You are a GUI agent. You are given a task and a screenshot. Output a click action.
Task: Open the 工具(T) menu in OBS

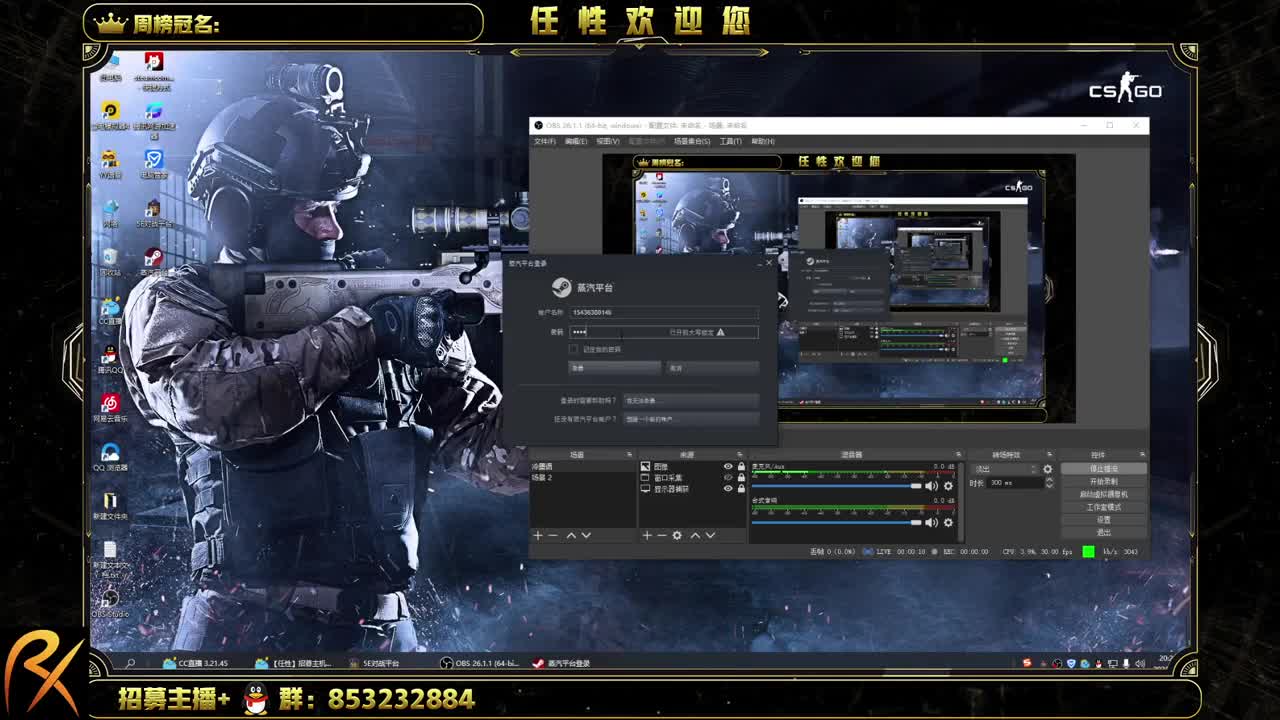pos(731,141)
